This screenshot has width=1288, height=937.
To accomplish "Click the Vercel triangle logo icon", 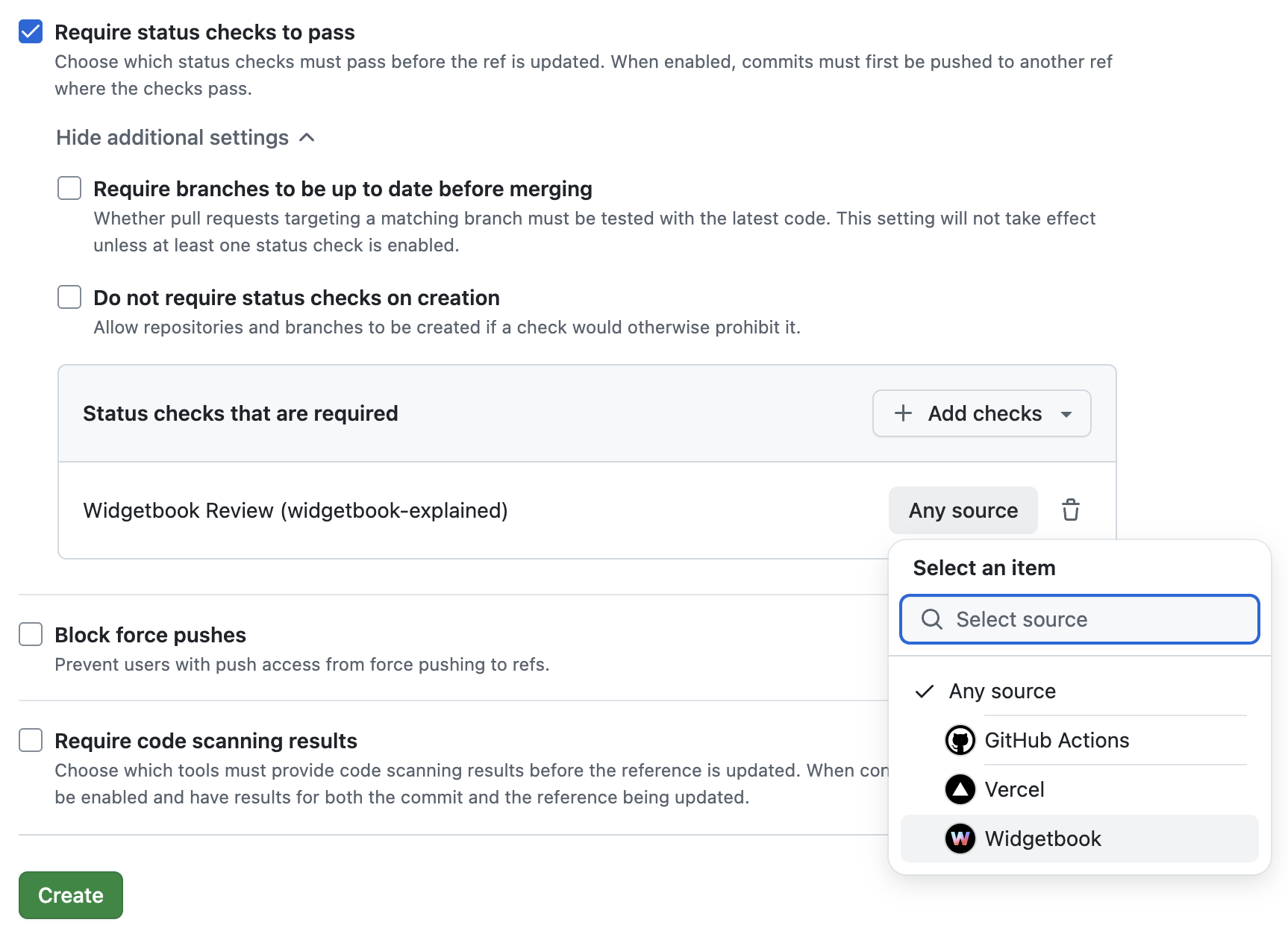I will [x=960, y=789].
